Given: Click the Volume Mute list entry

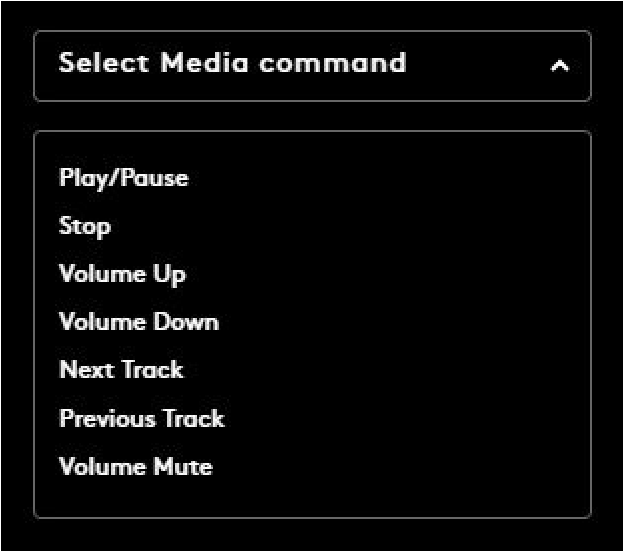Looking at the screenshot, I should (x=135, y=466).
